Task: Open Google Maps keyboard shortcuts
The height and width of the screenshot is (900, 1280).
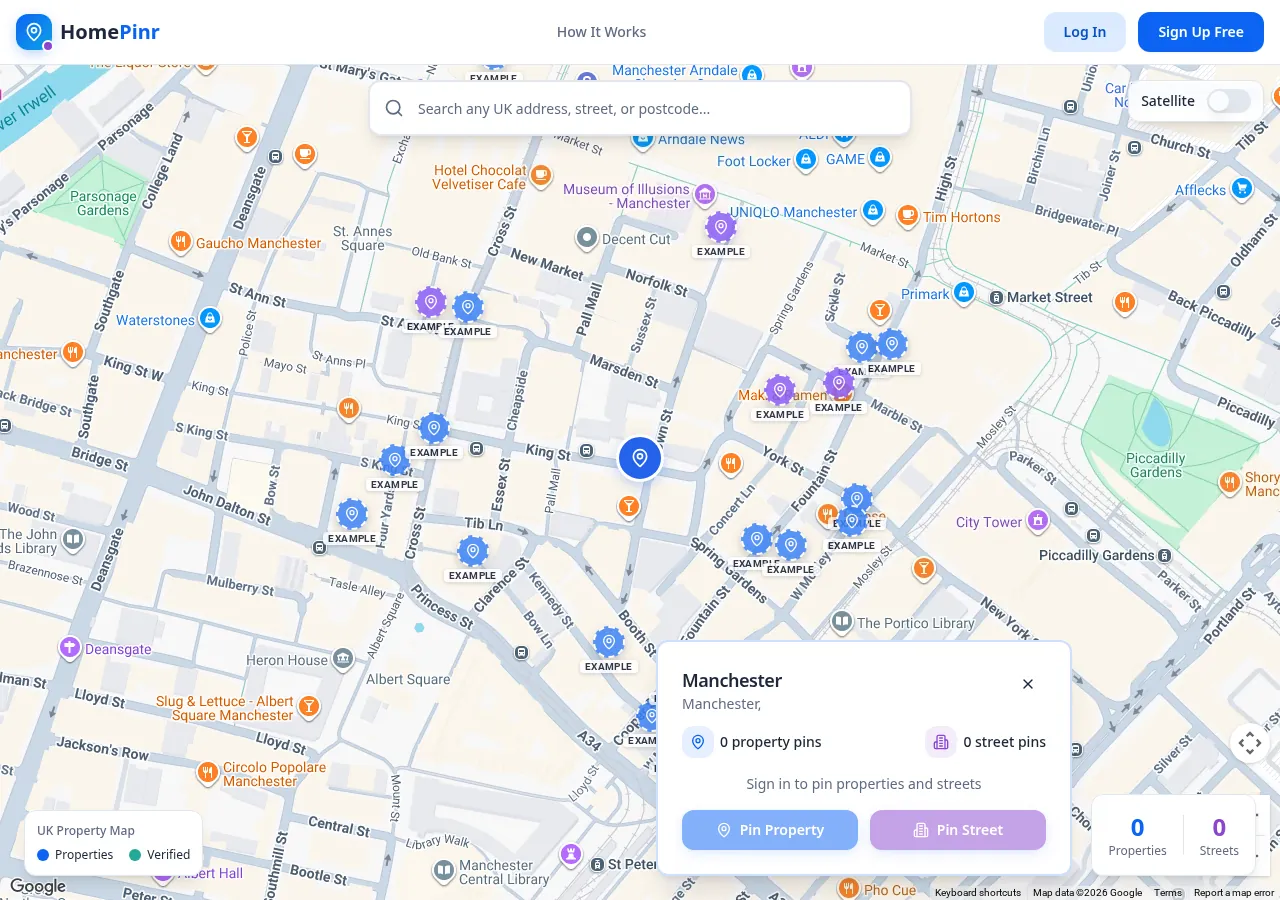Action: [978, 893]
